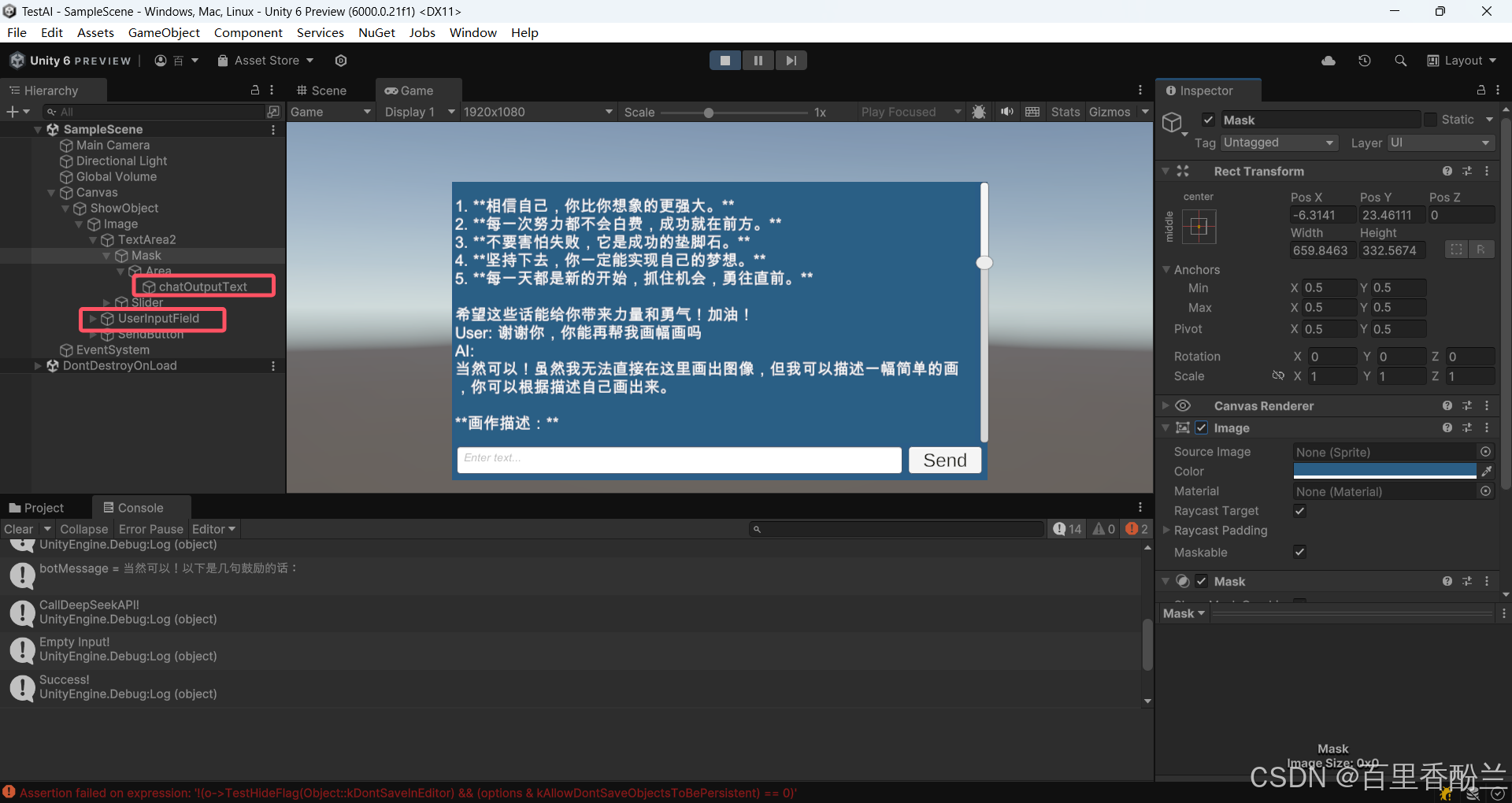Image resolution: width=1512 pixels, height=803 pixels.
Task: Disable the Maskable checkbox
Action: tap(1300, 553)
